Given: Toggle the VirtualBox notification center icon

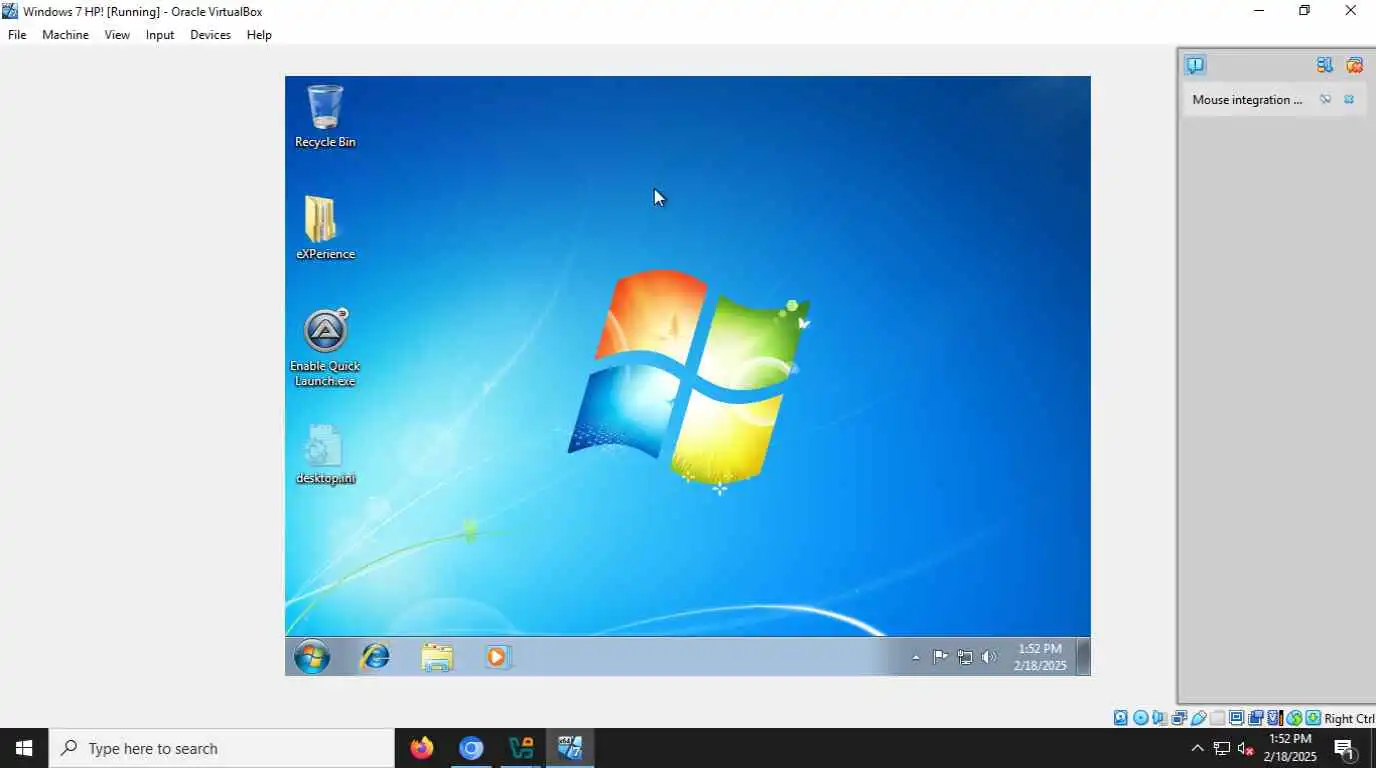Looking at the screenshot, I should tap(1195, 65).
